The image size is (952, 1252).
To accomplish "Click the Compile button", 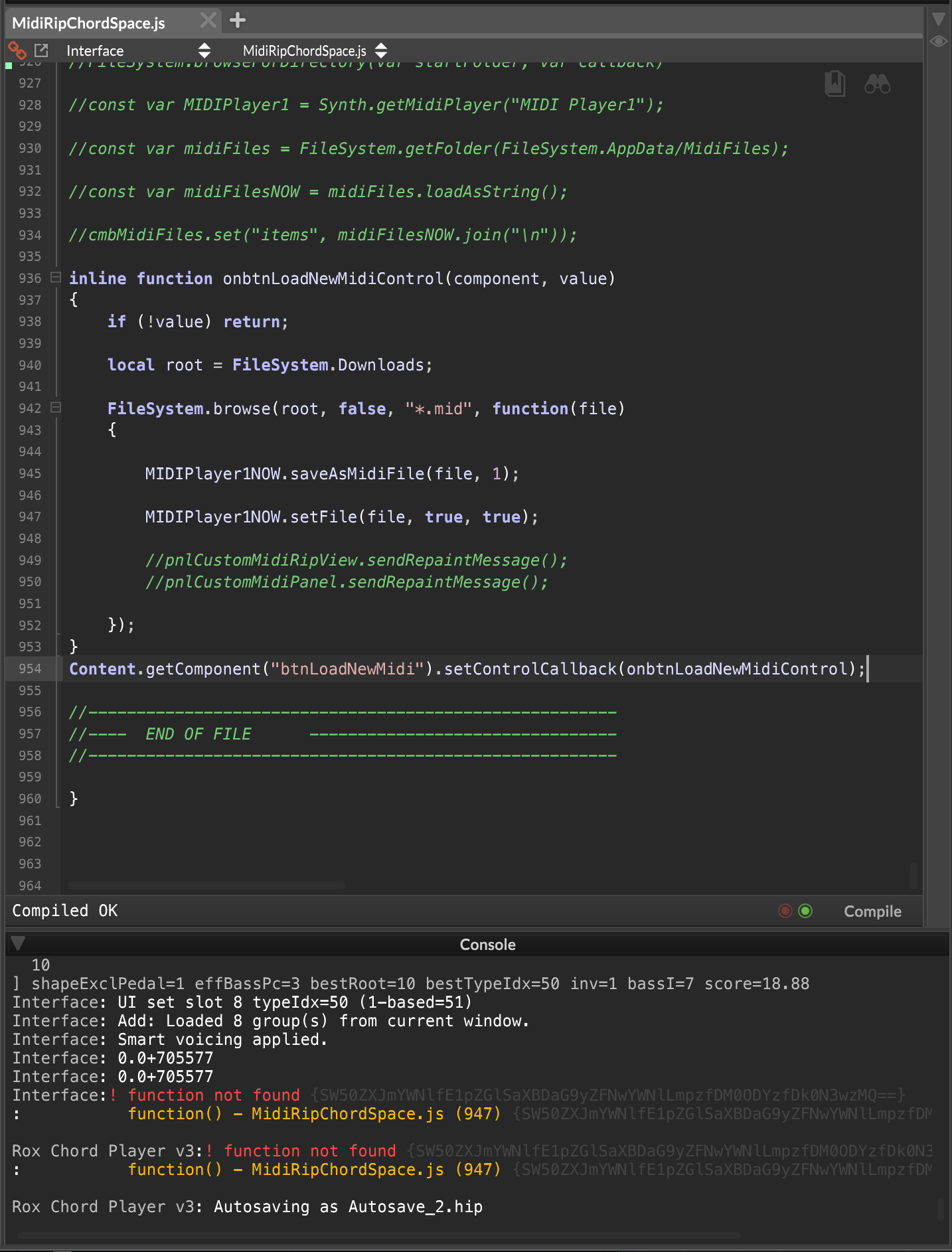I will pos(872,911).
